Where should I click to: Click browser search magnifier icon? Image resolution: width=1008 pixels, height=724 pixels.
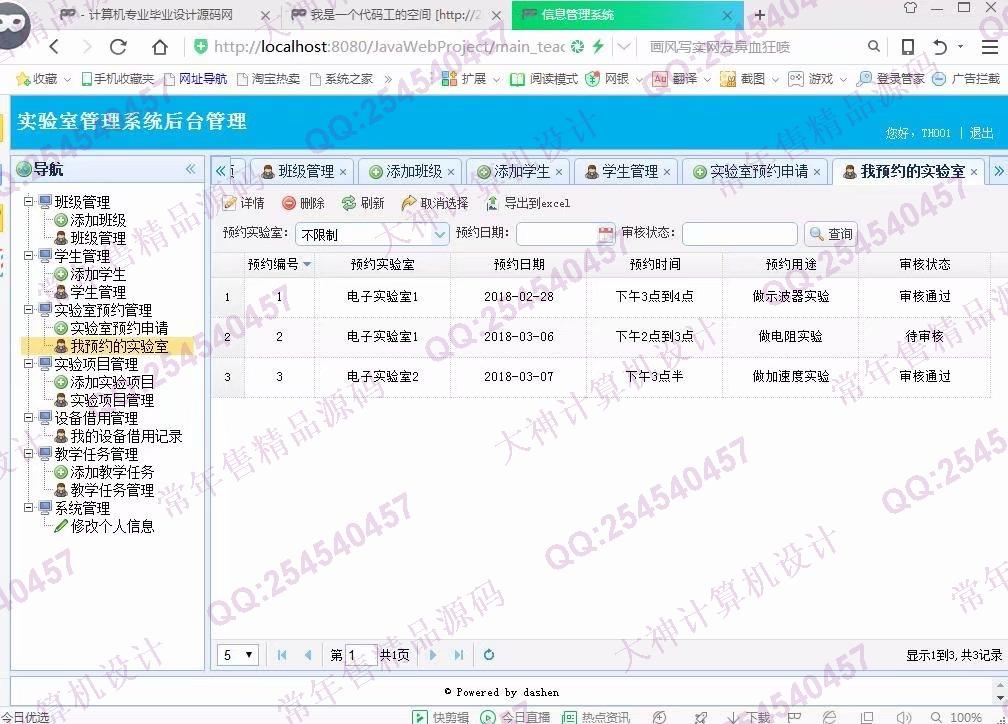[x=873, y=46]
